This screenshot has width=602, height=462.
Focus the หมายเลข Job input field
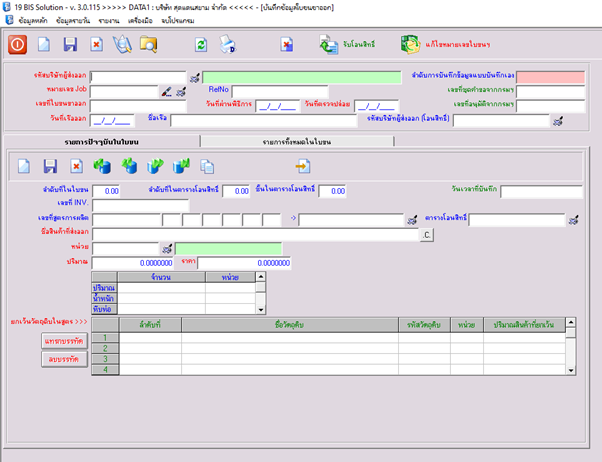click(x=124, y=92)
